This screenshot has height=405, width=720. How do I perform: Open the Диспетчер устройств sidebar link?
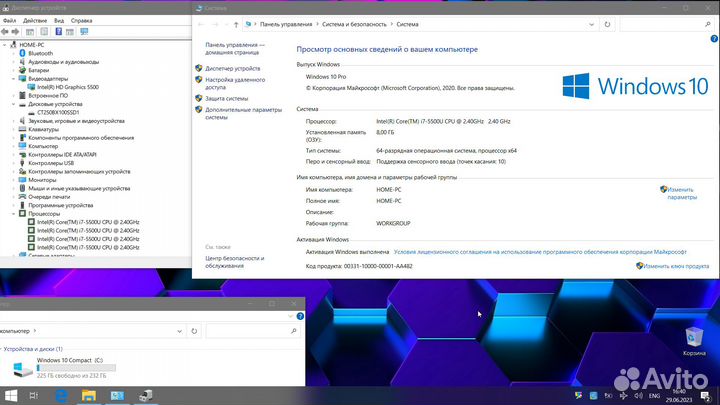pos(232,68)
